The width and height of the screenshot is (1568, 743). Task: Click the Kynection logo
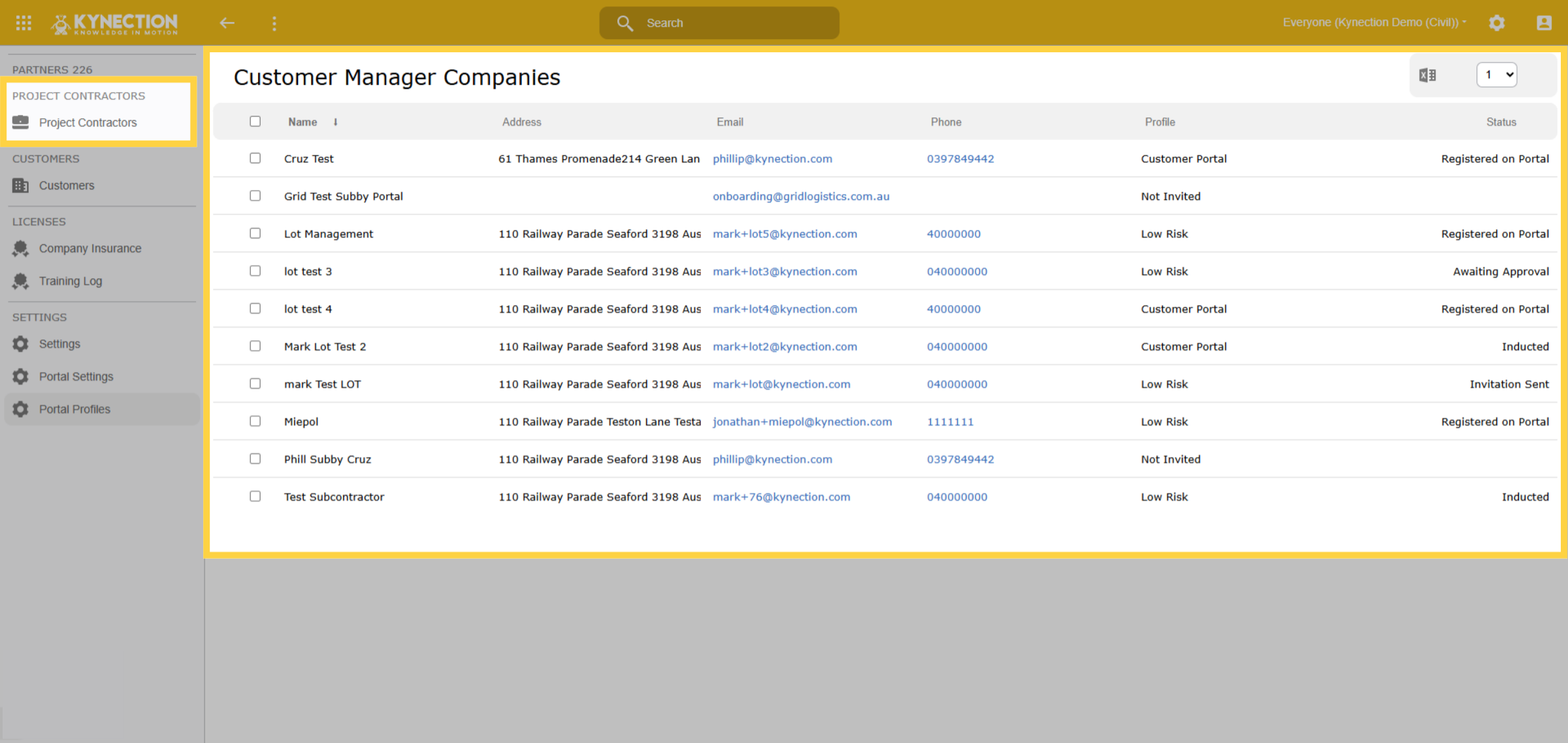(x=114, y=24)
